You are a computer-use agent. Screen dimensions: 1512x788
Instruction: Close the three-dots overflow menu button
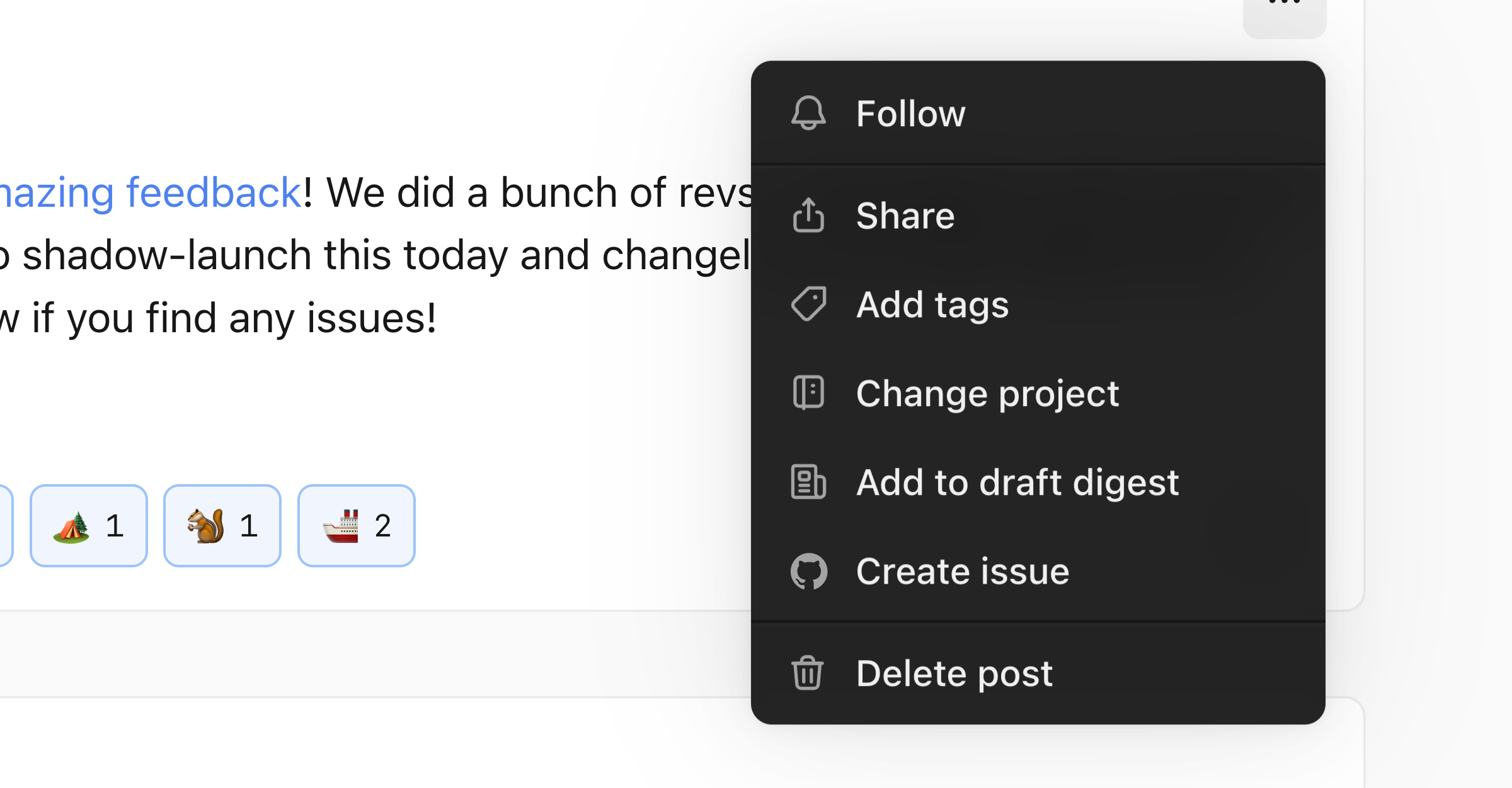point(1285,13)
